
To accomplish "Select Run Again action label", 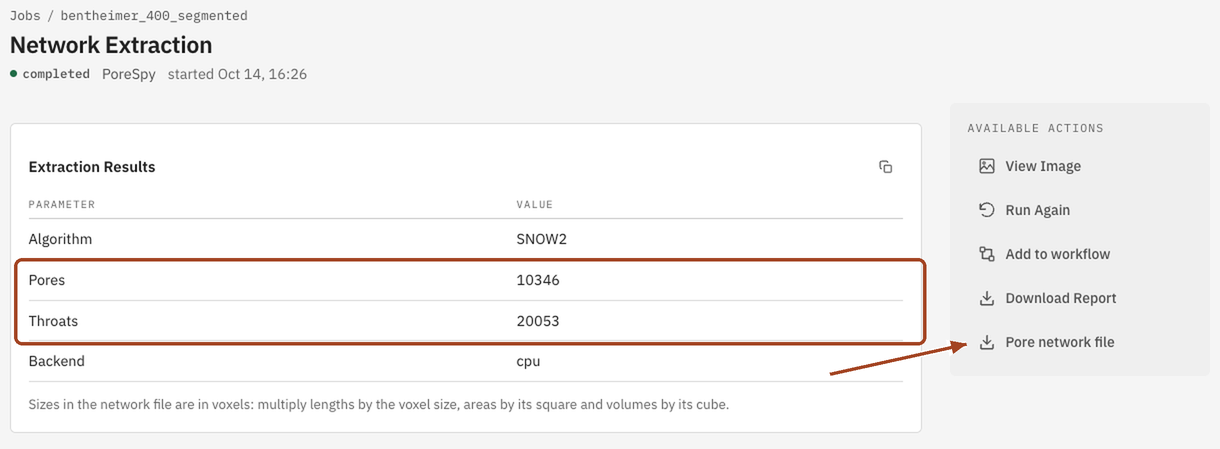I will point(1037,210).
